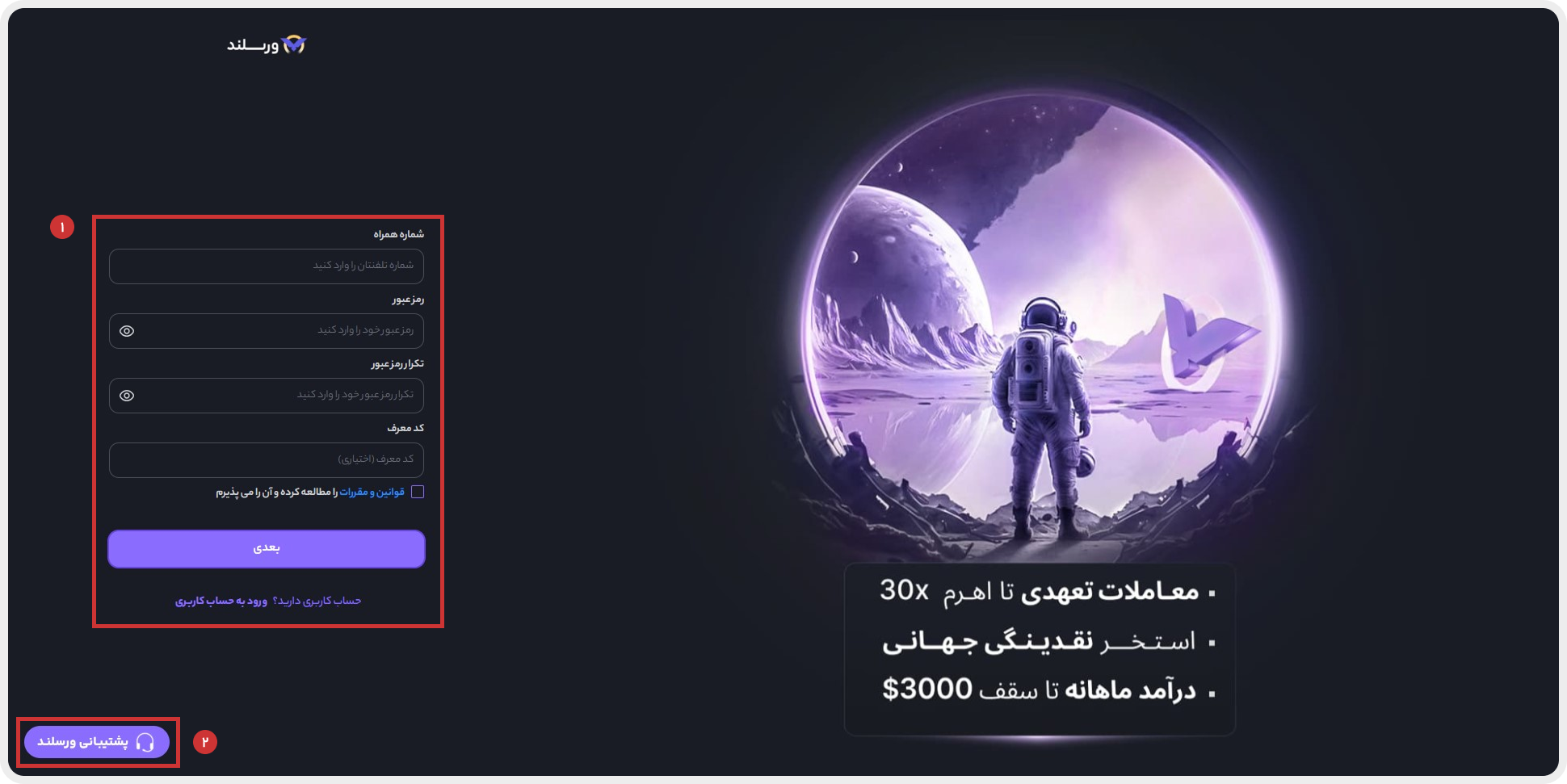This screenshot has width=1567, height=784.
Task: Click the red number ۲ annotation badge
Action: coord(205,742)
